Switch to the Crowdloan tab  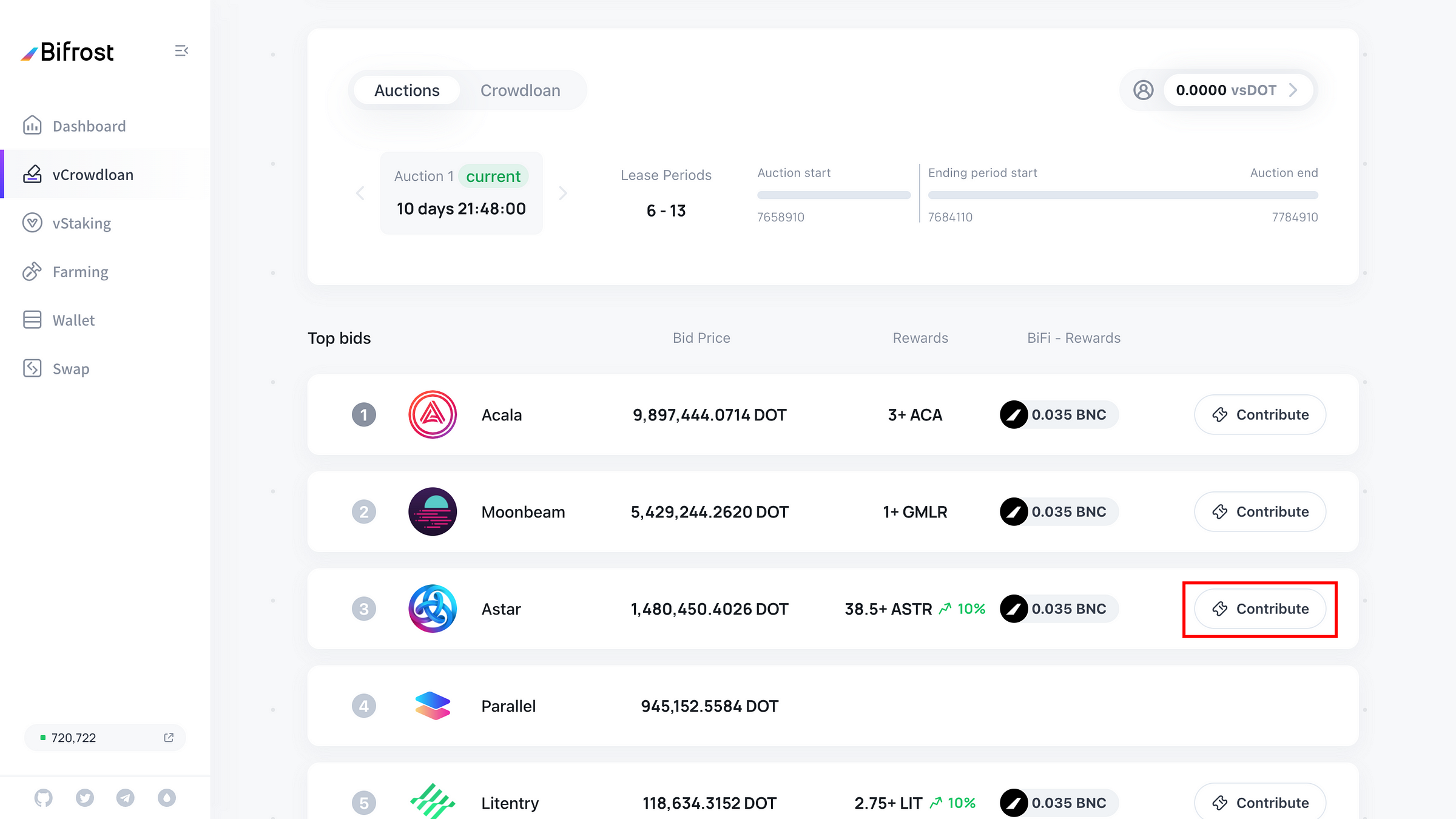point(521,90)
